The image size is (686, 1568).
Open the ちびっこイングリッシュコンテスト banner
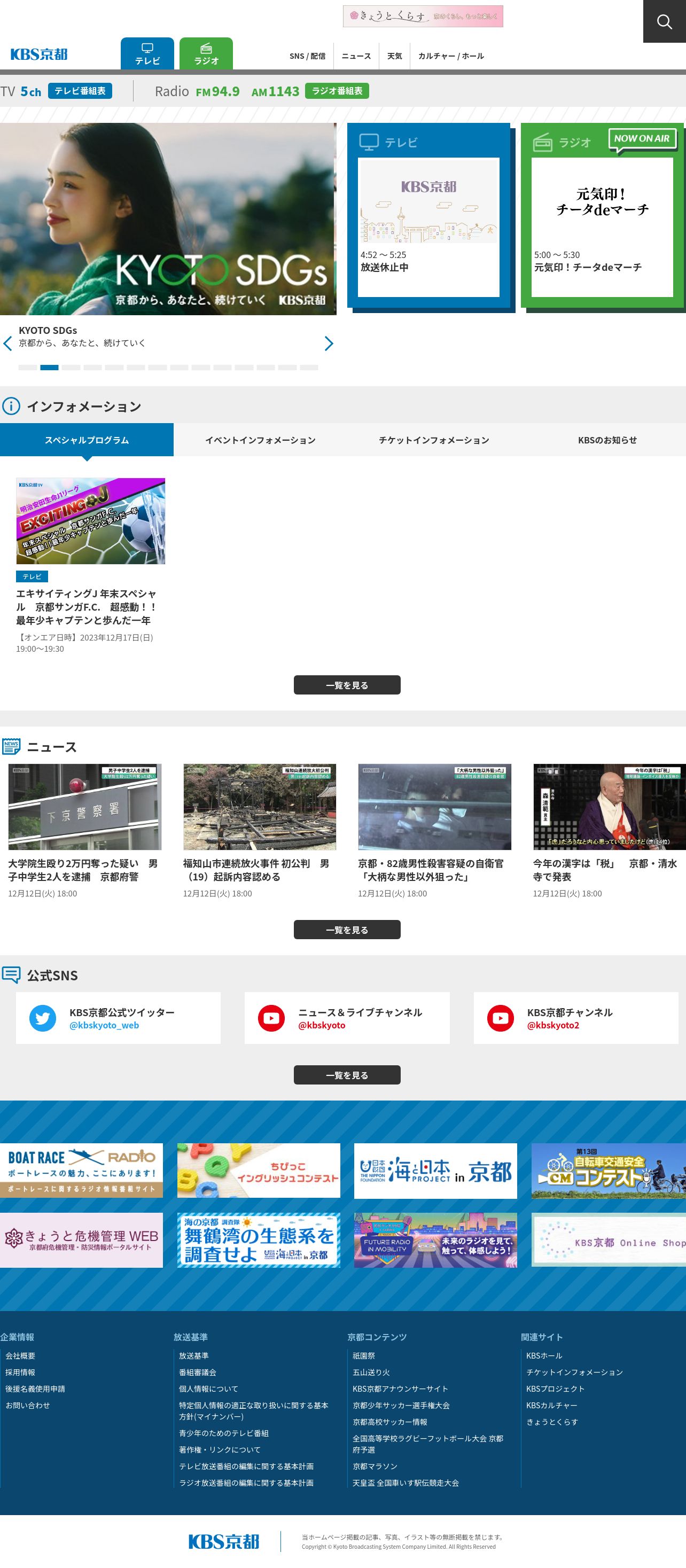[259, 1171]
